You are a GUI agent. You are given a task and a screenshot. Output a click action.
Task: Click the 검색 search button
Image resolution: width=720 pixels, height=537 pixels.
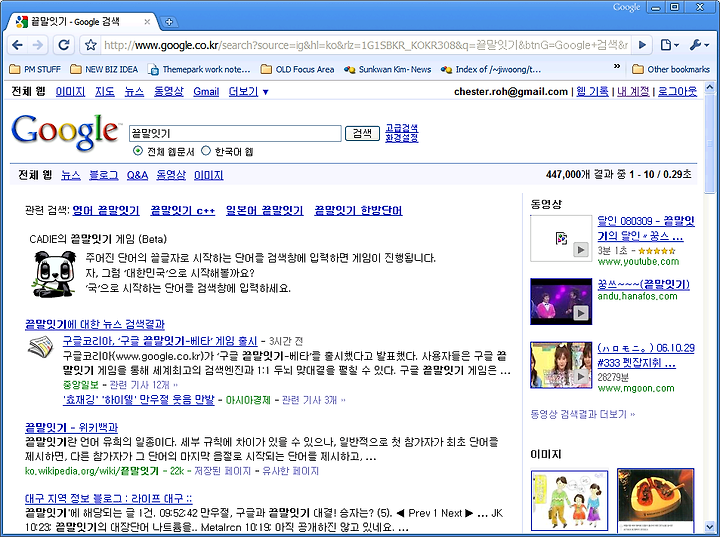pos(362,134)
